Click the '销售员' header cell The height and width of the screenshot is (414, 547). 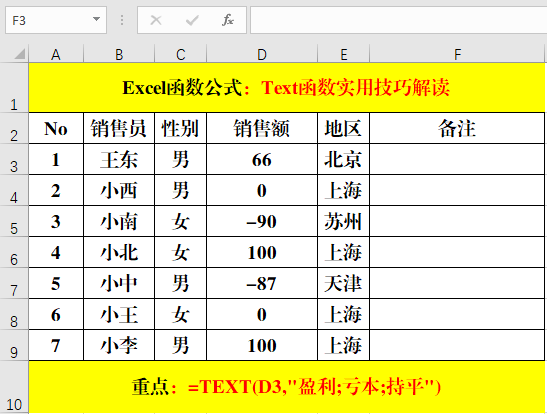[x=119, y=128]
